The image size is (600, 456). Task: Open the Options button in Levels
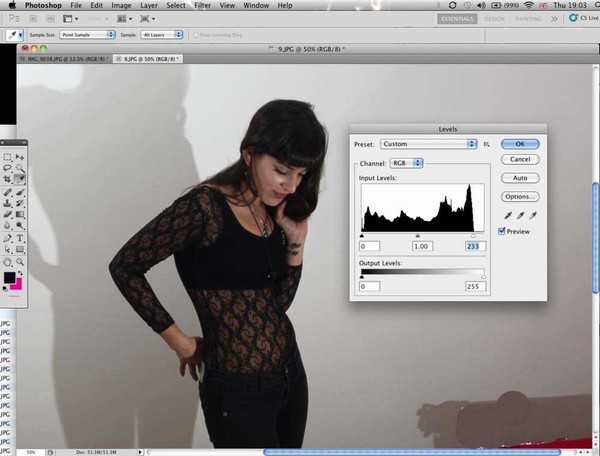click(x=519, y=196)
